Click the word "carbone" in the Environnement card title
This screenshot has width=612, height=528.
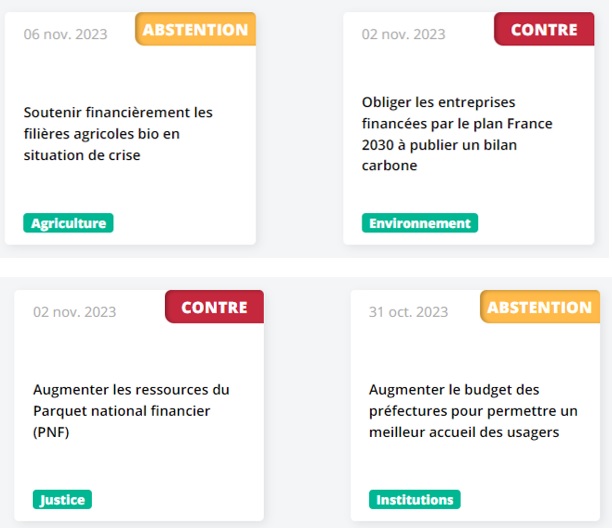tap(389, 165)
